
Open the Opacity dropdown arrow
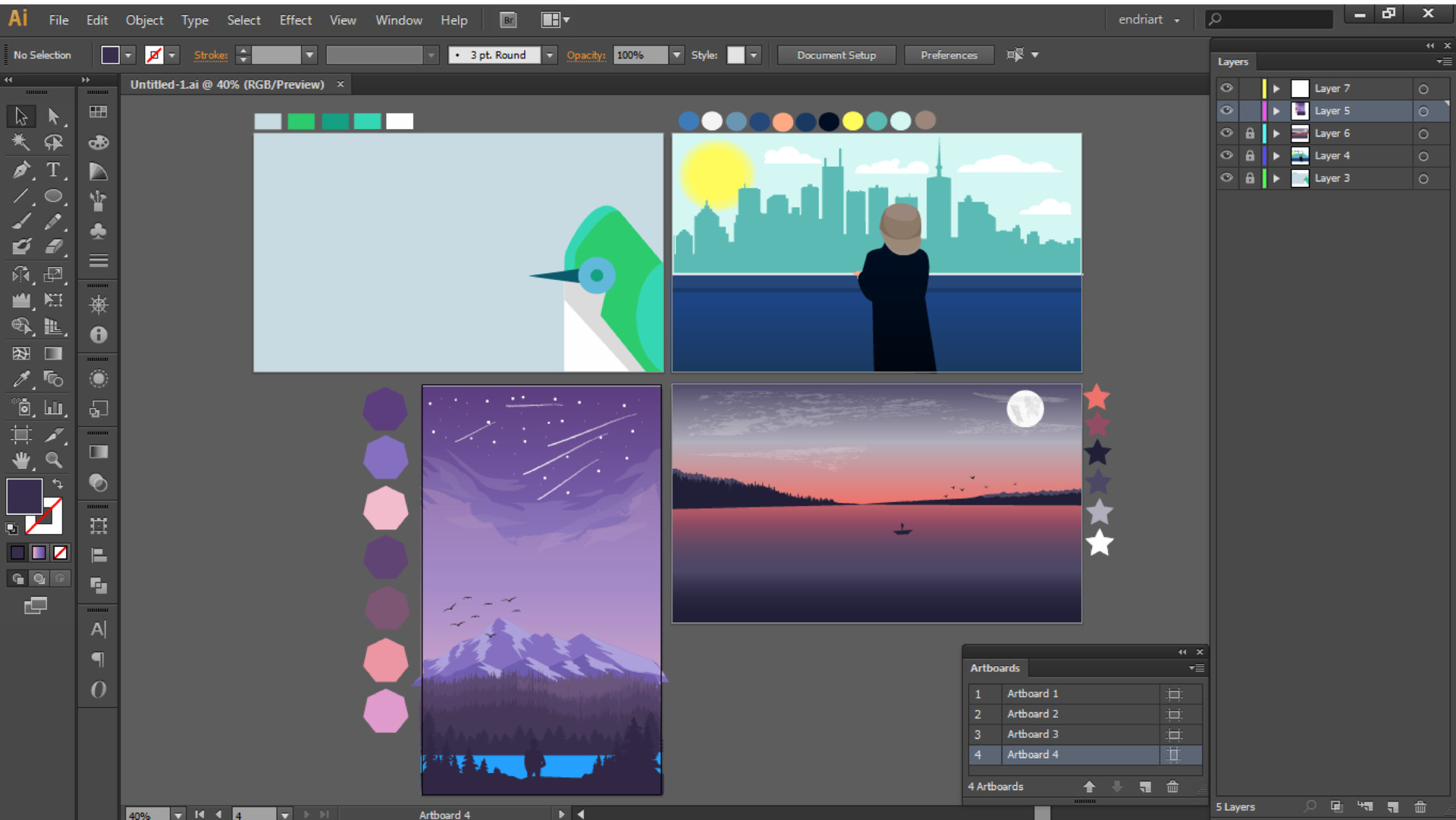(x=676, y=55)
